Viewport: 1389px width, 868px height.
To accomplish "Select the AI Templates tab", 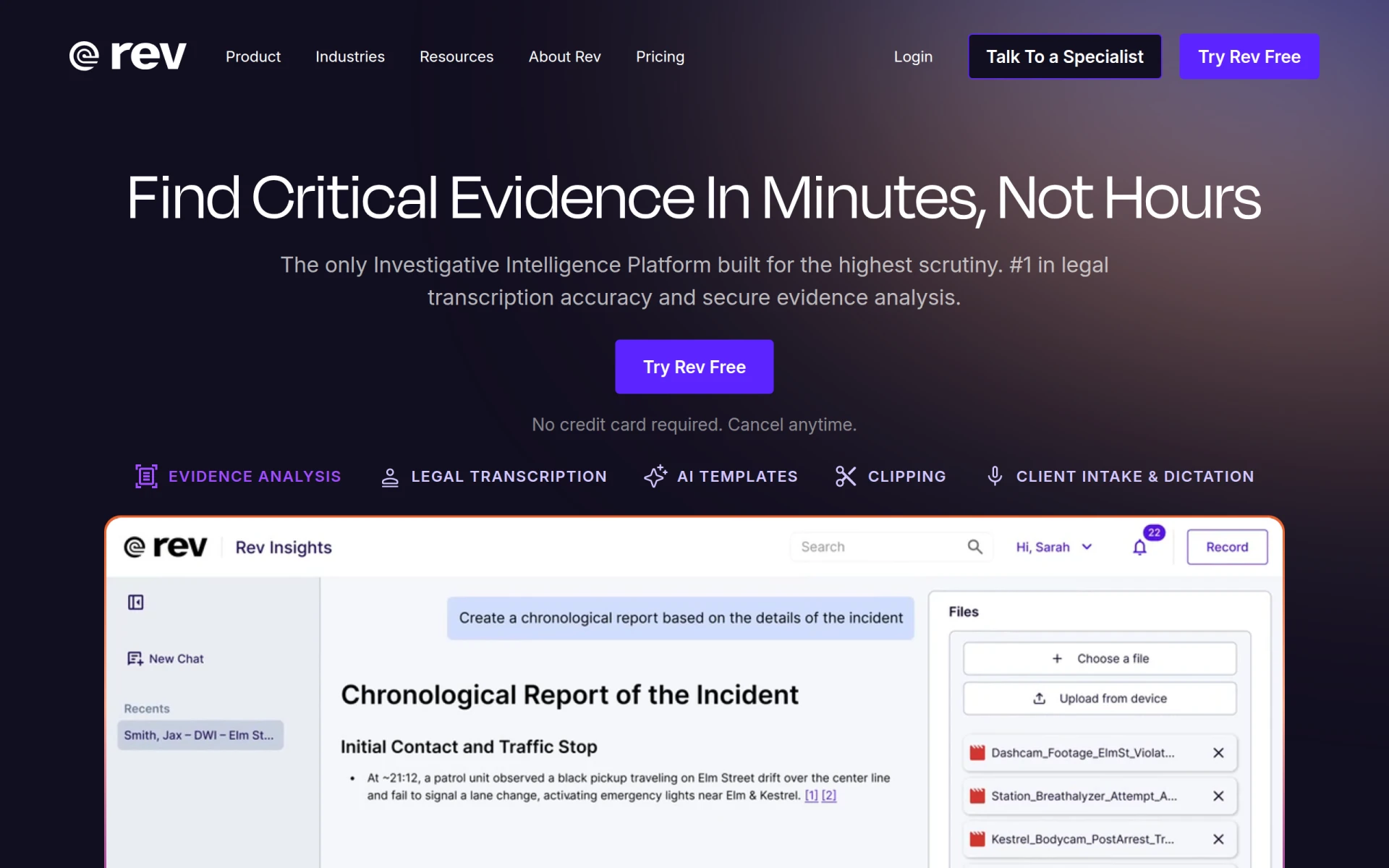I will (x=721, y=477).
